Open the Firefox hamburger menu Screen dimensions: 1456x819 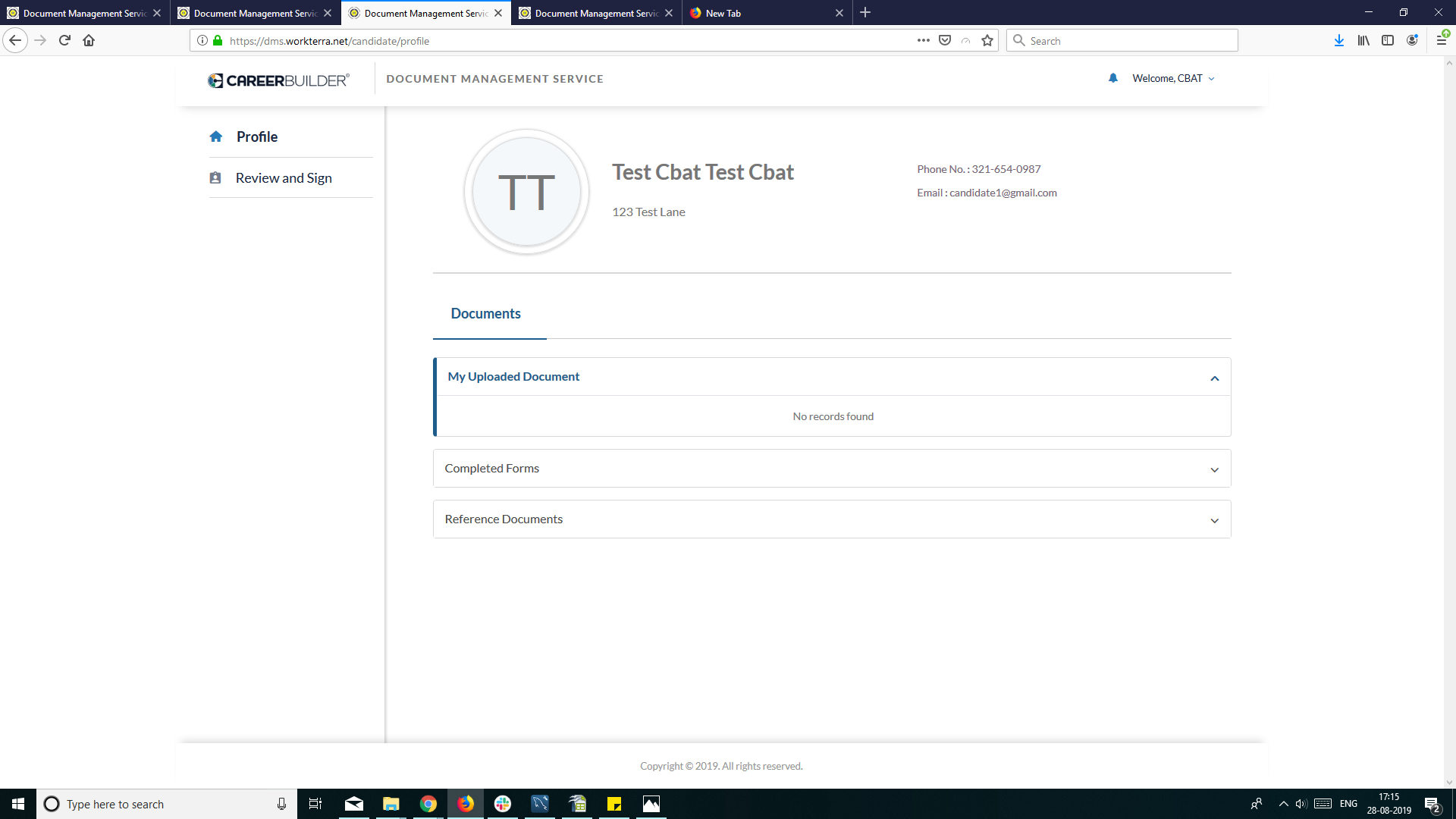1442,40
